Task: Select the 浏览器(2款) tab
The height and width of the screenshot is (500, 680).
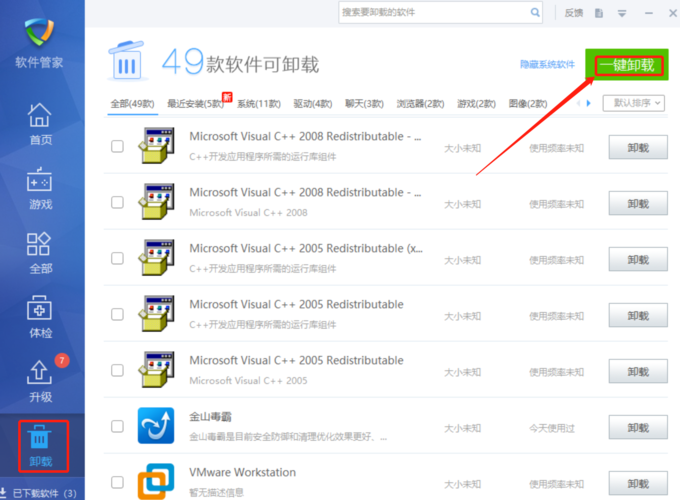Action: click(x=420, y=104)
